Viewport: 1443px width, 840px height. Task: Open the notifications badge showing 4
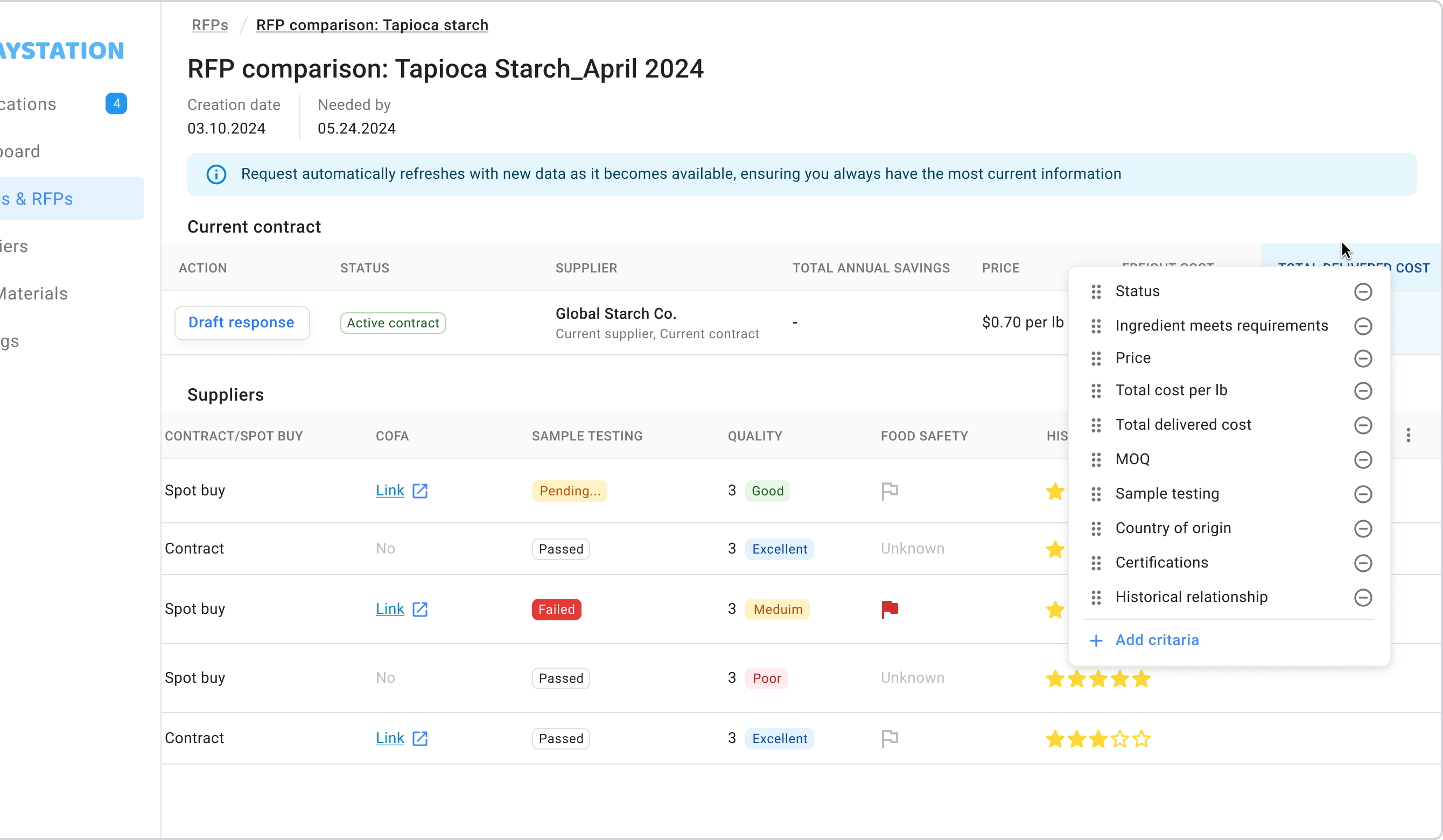116,103
